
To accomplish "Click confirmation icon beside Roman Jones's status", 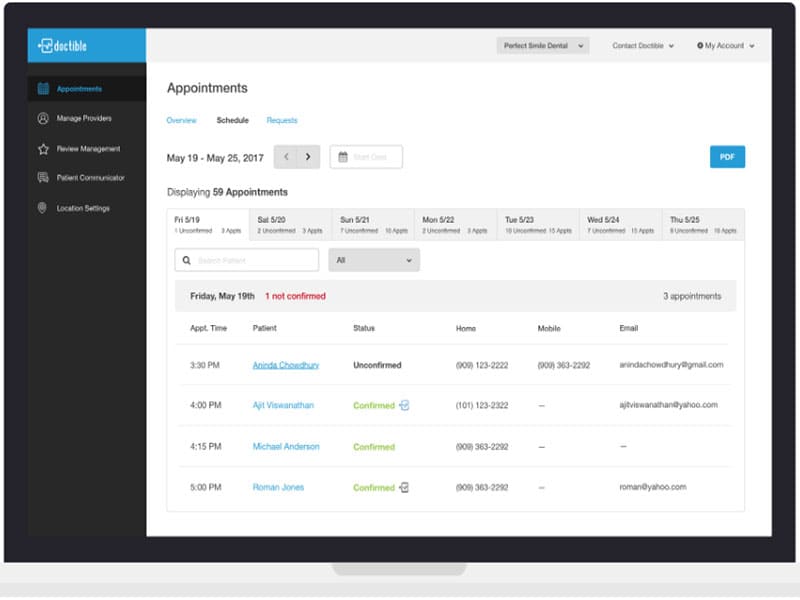I will (404, 487).
